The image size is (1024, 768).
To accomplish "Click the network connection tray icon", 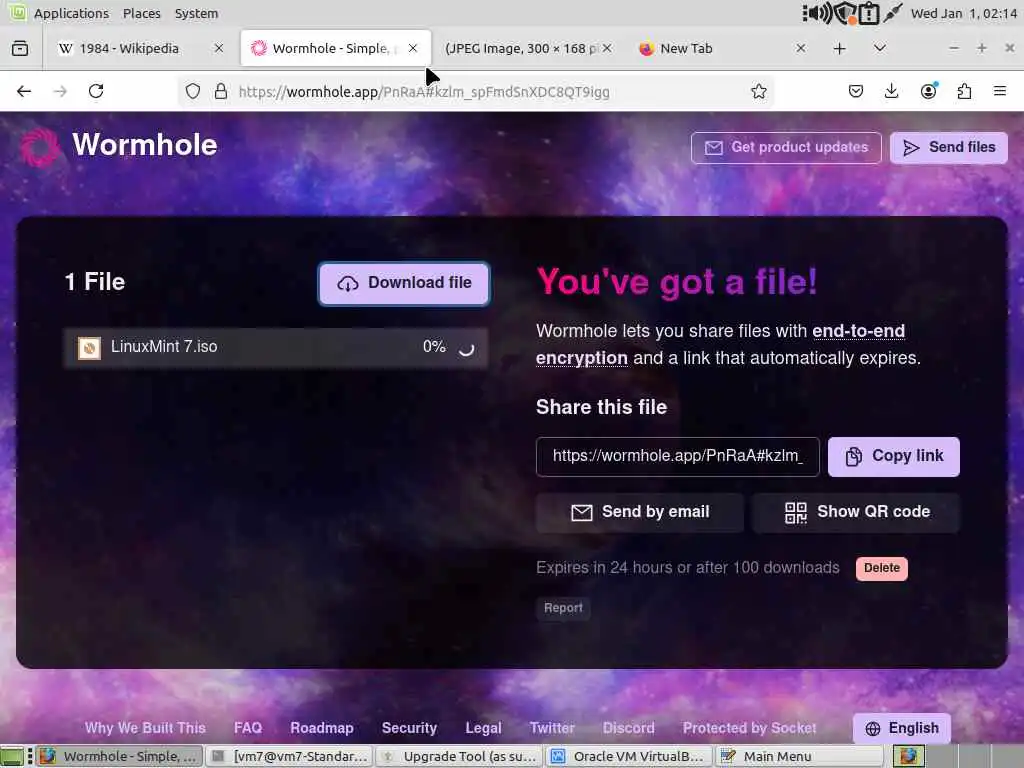I will click(892, 13).
